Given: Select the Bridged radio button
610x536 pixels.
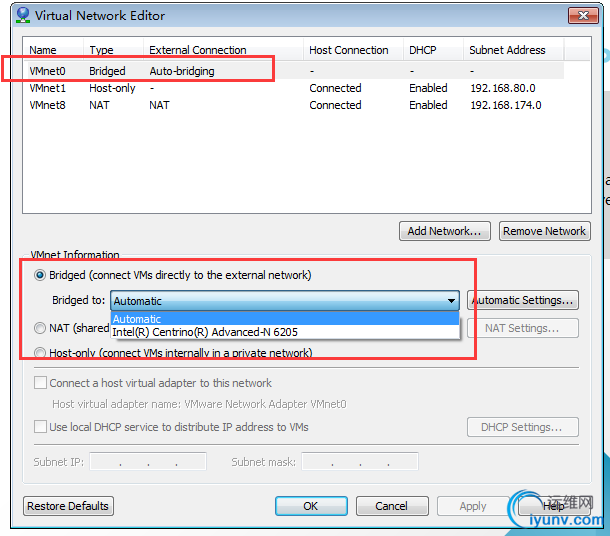Looking at the screenshot, I should (x=40, y=275).
